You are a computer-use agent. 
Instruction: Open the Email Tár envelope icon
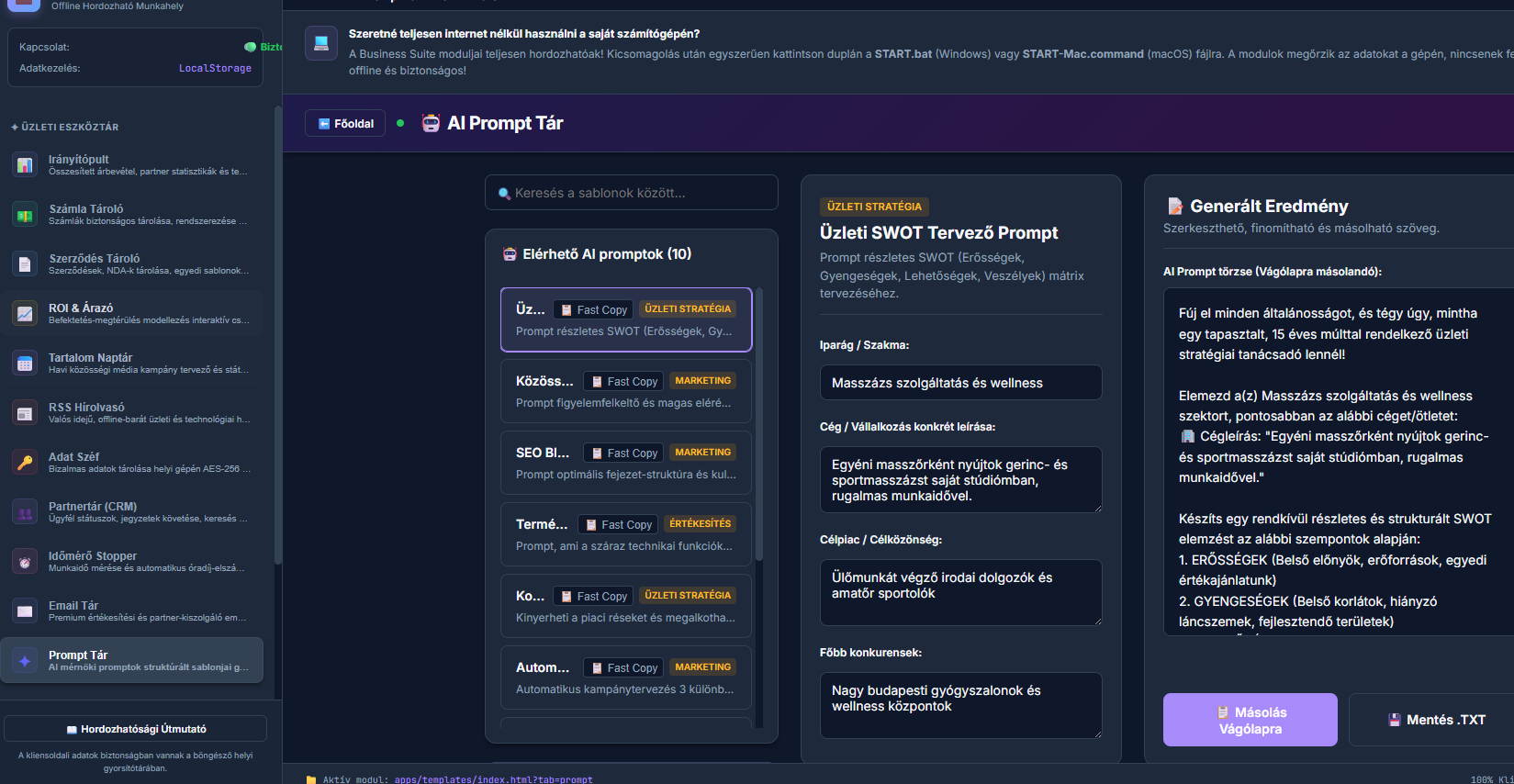coord(25,611)
